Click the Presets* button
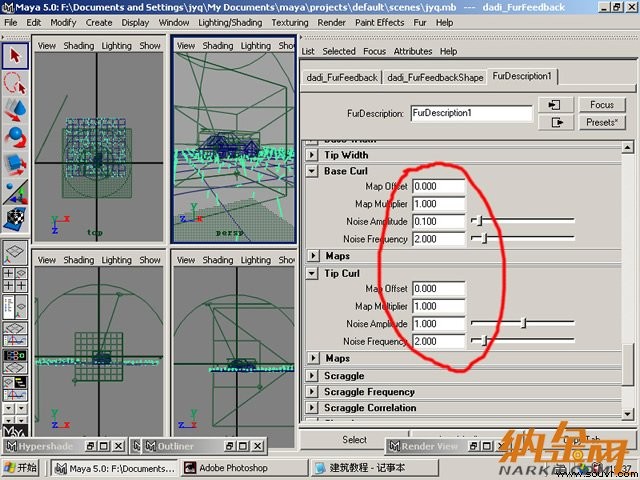Screen dimensions: 640x480 pos(602,122)
